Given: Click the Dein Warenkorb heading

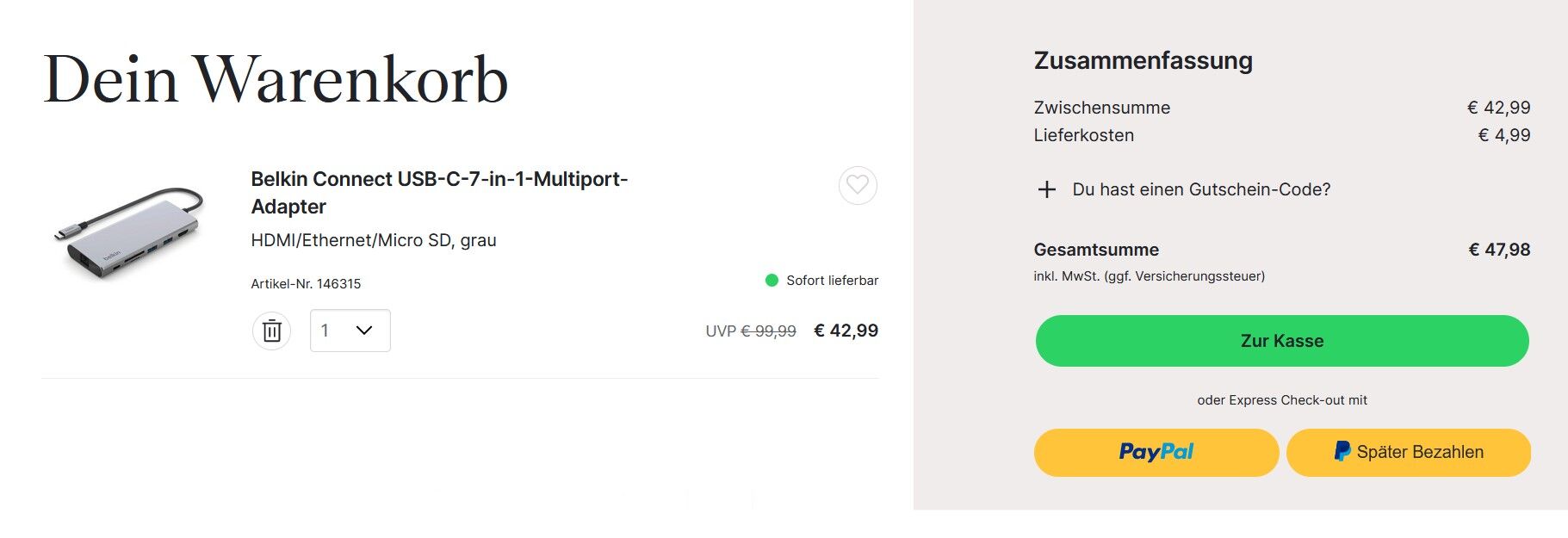Looking at the screenshot, I should 276,79.
